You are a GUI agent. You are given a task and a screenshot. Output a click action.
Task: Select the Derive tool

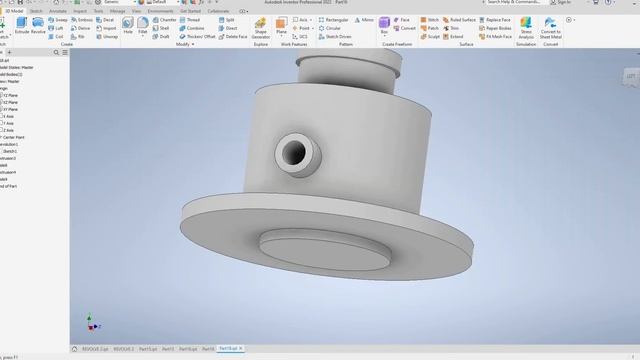pos(81,28)
